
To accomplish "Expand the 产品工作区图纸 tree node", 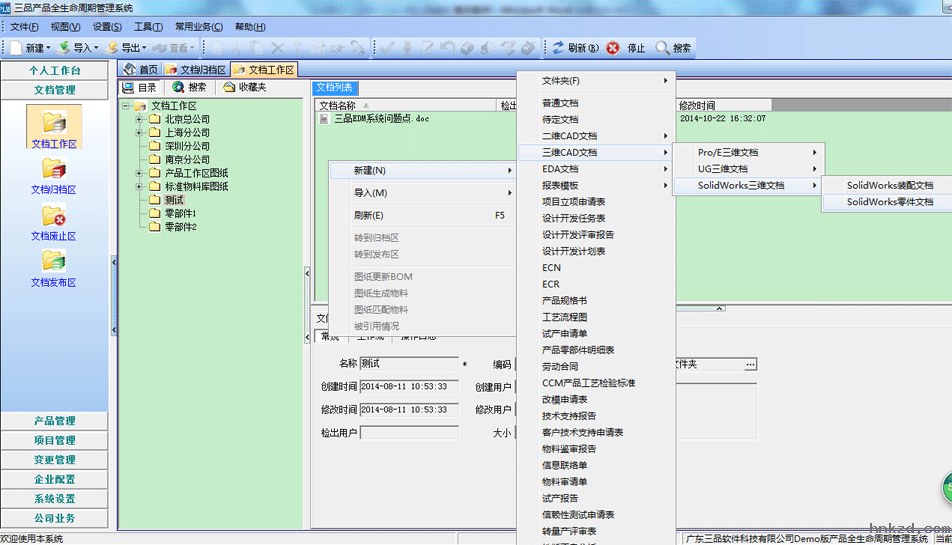I will [x=139, y=173].
